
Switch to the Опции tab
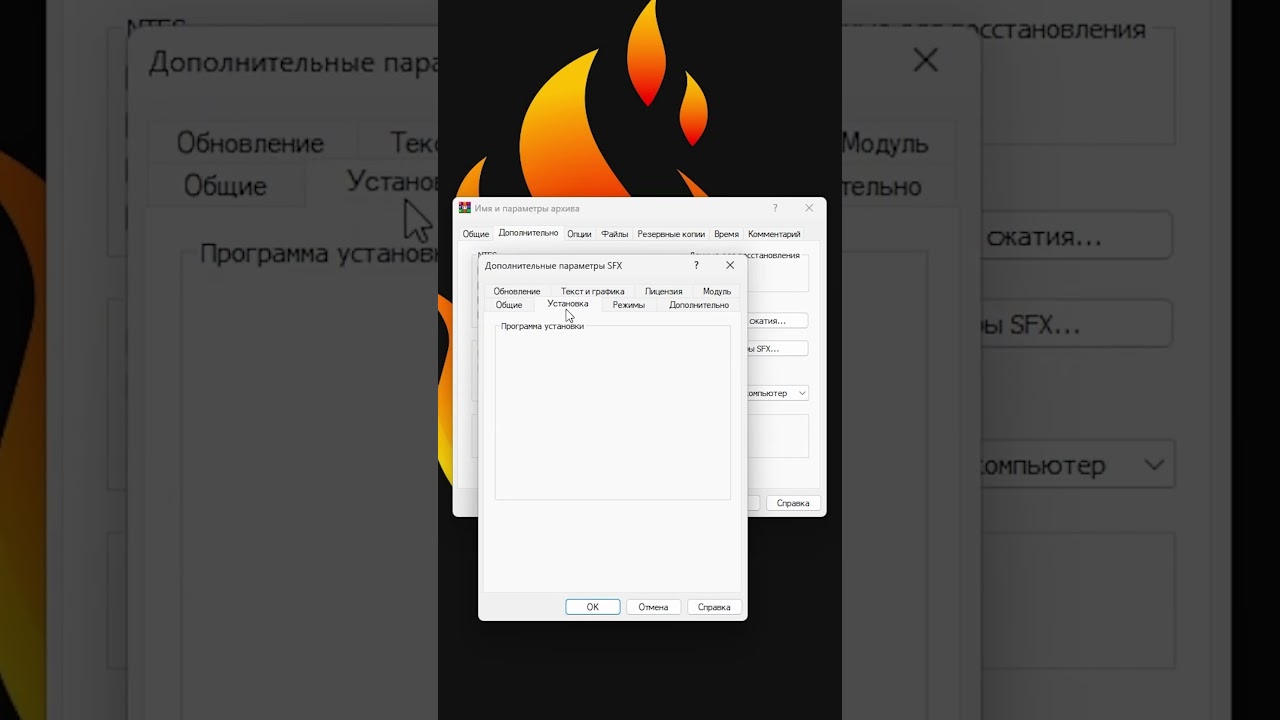click(x=579, y=234)
